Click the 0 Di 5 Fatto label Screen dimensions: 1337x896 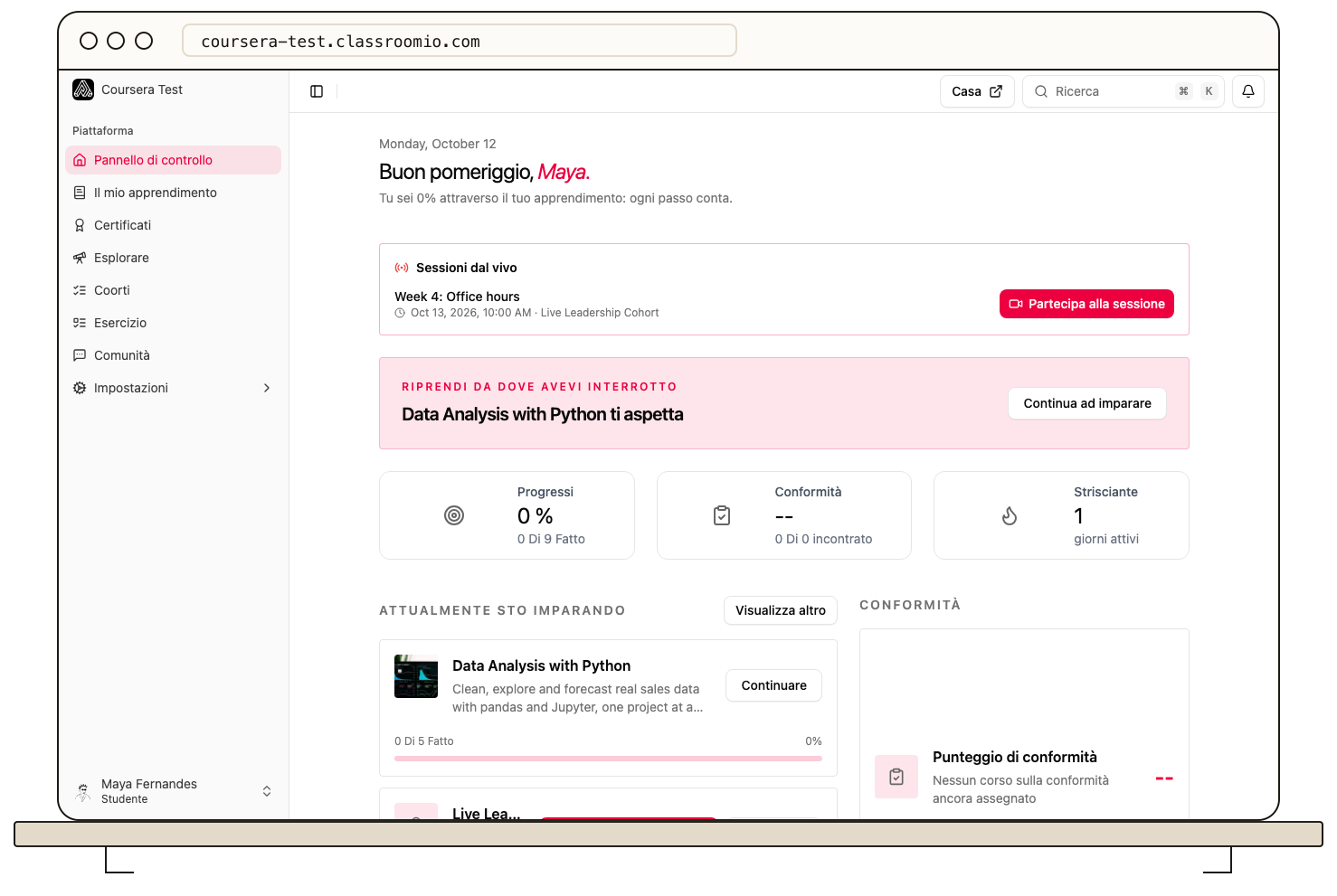pyautogui.click(x=424, y=741)
